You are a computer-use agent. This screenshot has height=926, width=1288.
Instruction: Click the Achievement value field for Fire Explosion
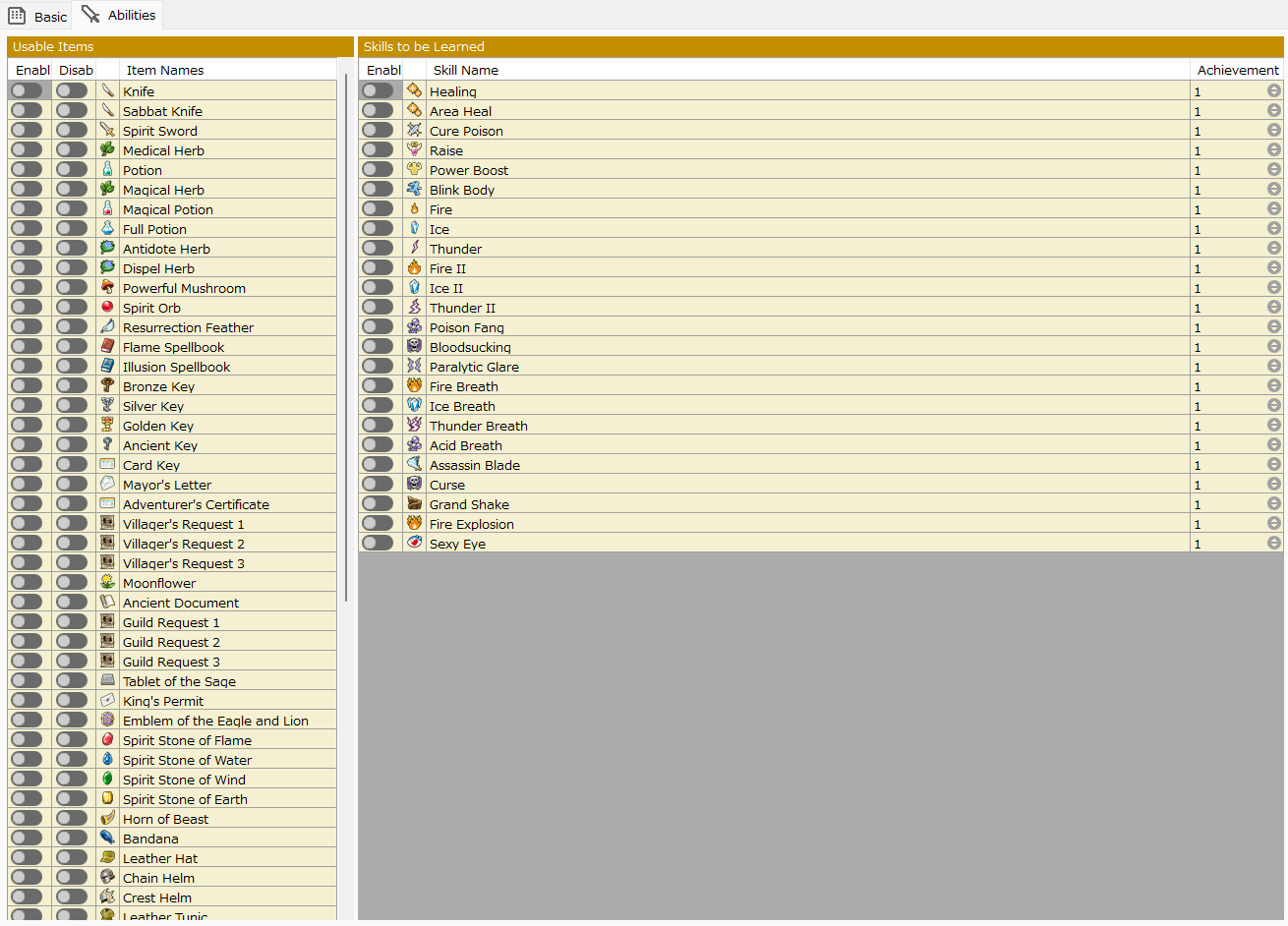pyautogui.click(x=1225, y=524)
